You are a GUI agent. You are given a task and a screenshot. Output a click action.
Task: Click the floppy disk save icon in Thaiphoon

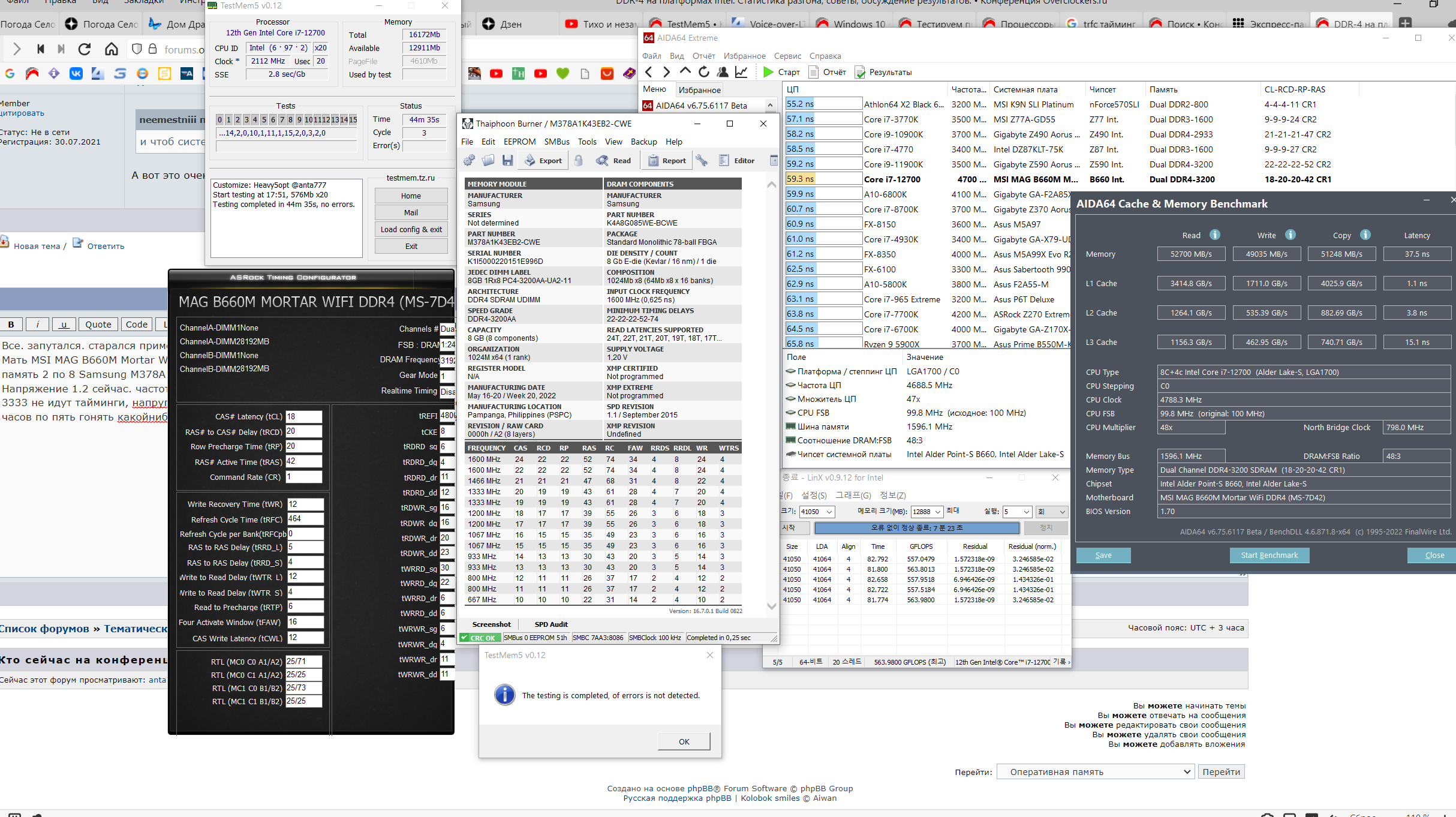pos(508,161)
